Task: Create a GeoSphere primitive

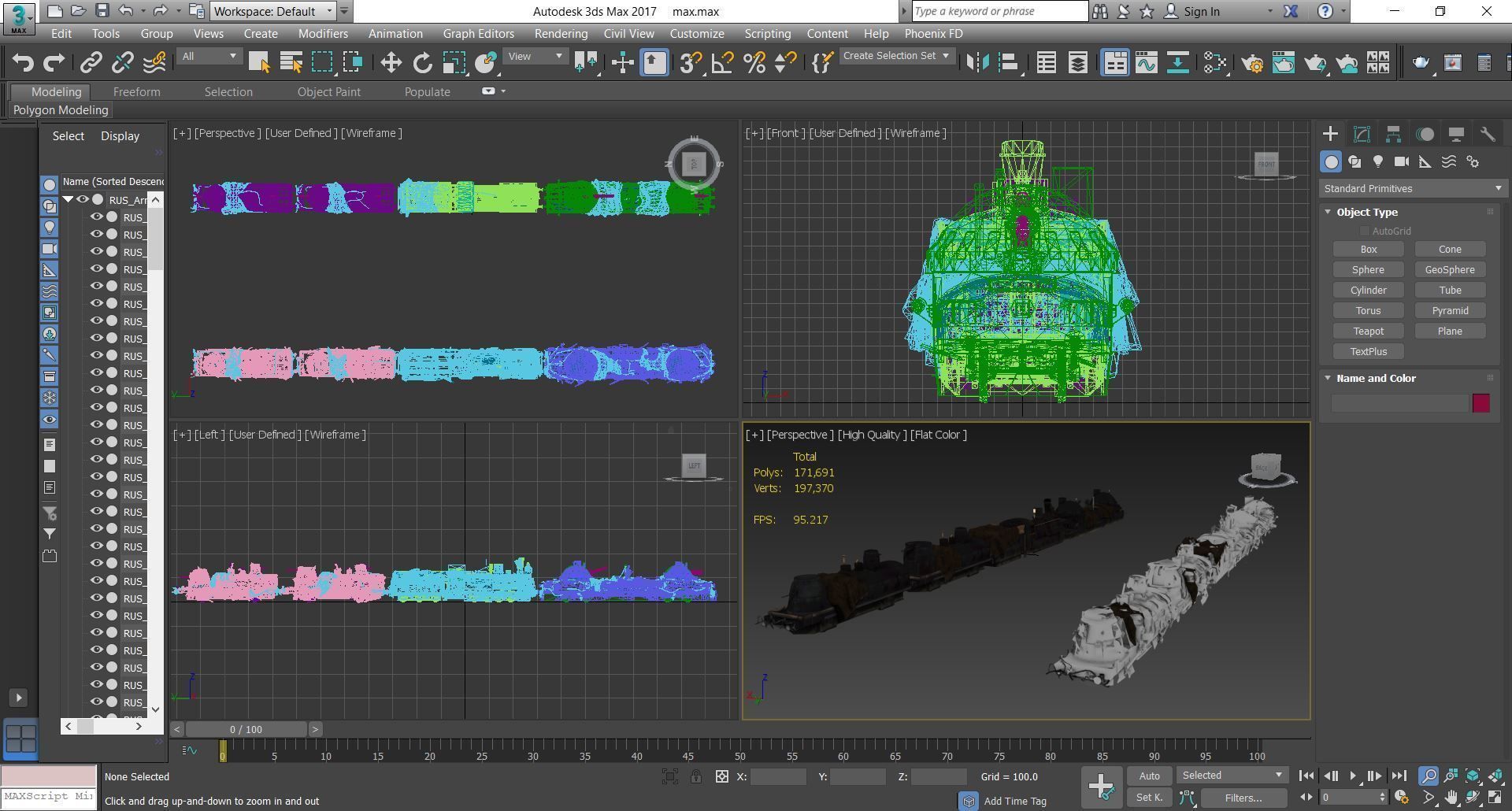Action: [1450, 269]
